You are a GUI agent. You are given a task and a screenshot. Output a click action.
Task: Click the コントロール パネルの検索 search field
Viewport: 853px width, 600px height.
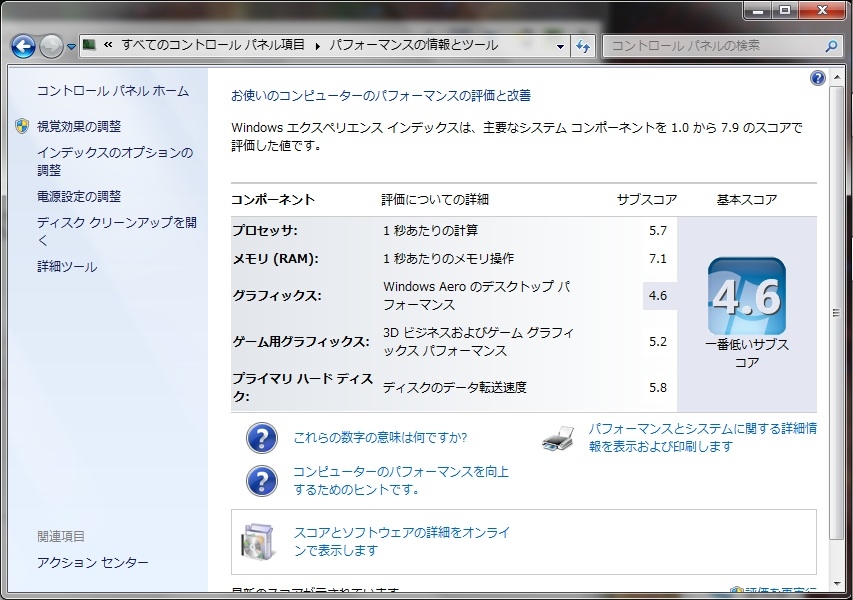point(710,46)
